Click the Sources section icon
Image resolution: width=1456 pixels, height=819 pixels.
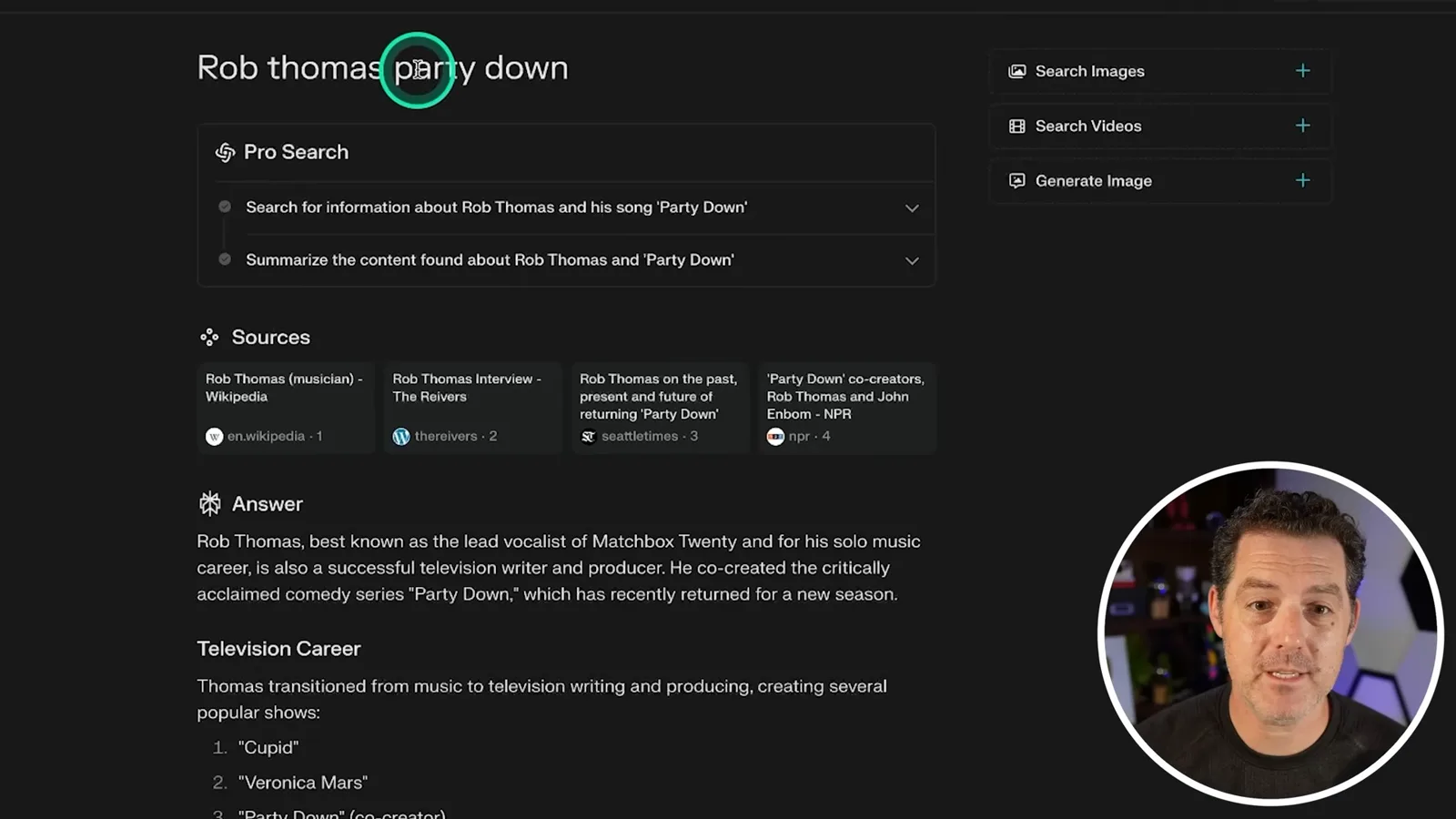point(209,338)
